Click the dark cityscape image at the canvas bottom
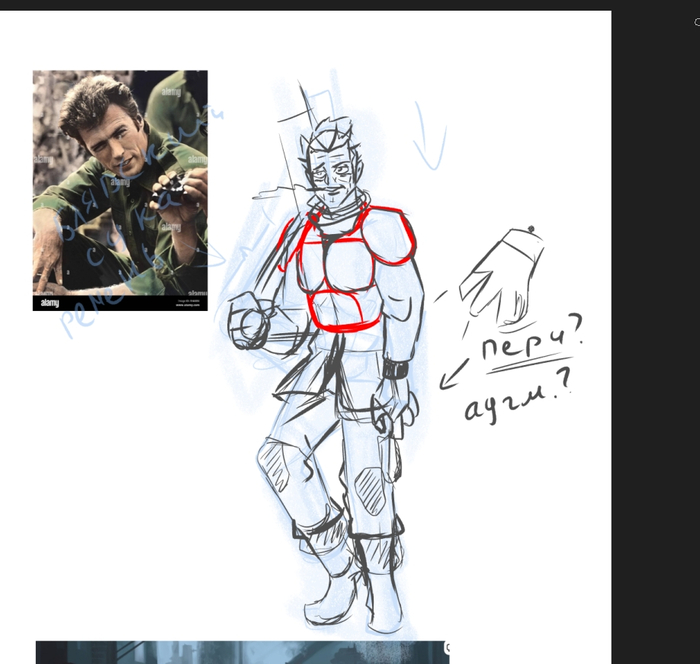Image resolution: width=700 pixels, height=664 pixels. (x=242, y=652)
